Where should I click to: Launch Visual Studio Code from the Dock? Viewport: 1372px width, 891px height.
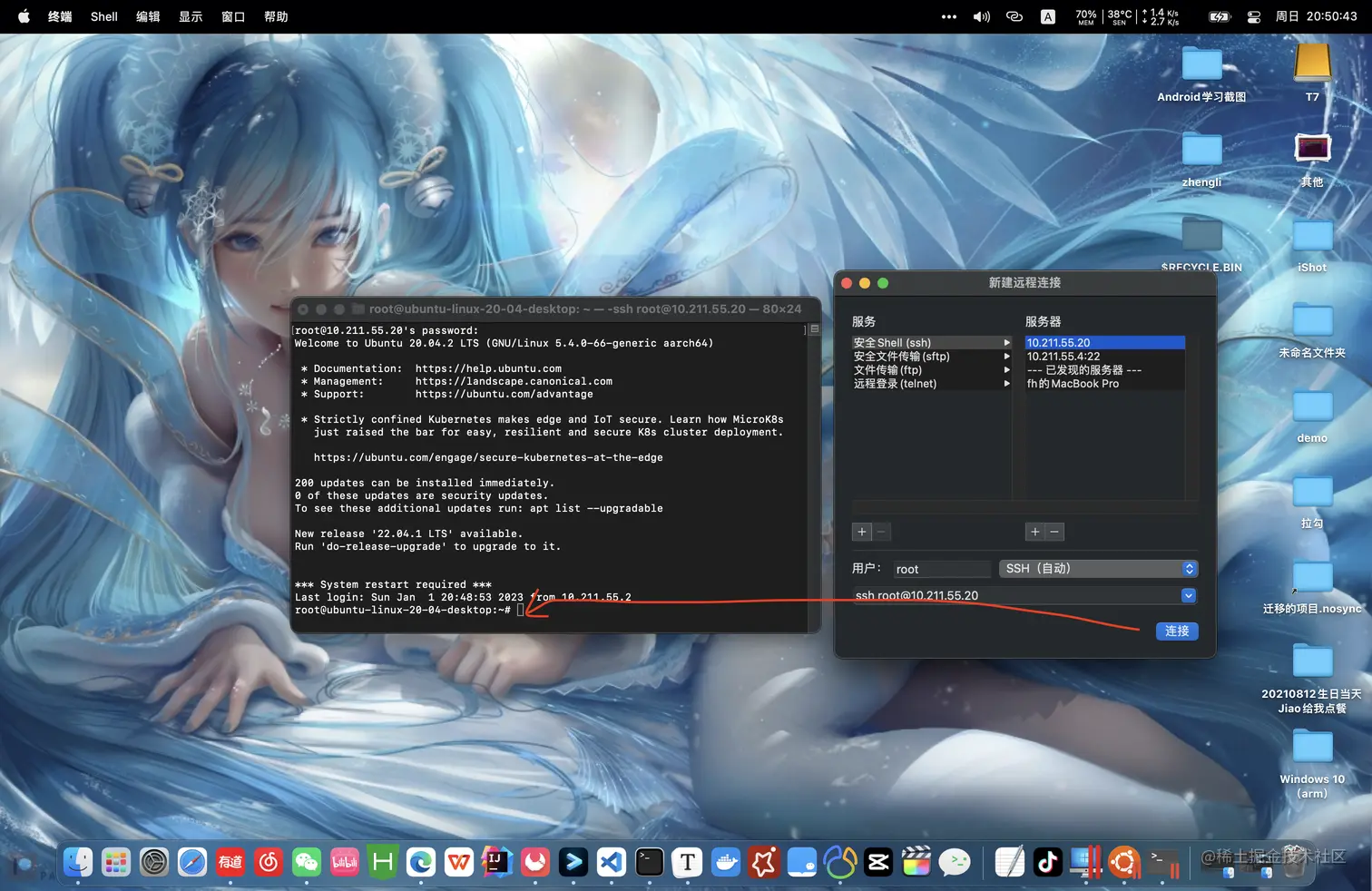tap(612, 862)
